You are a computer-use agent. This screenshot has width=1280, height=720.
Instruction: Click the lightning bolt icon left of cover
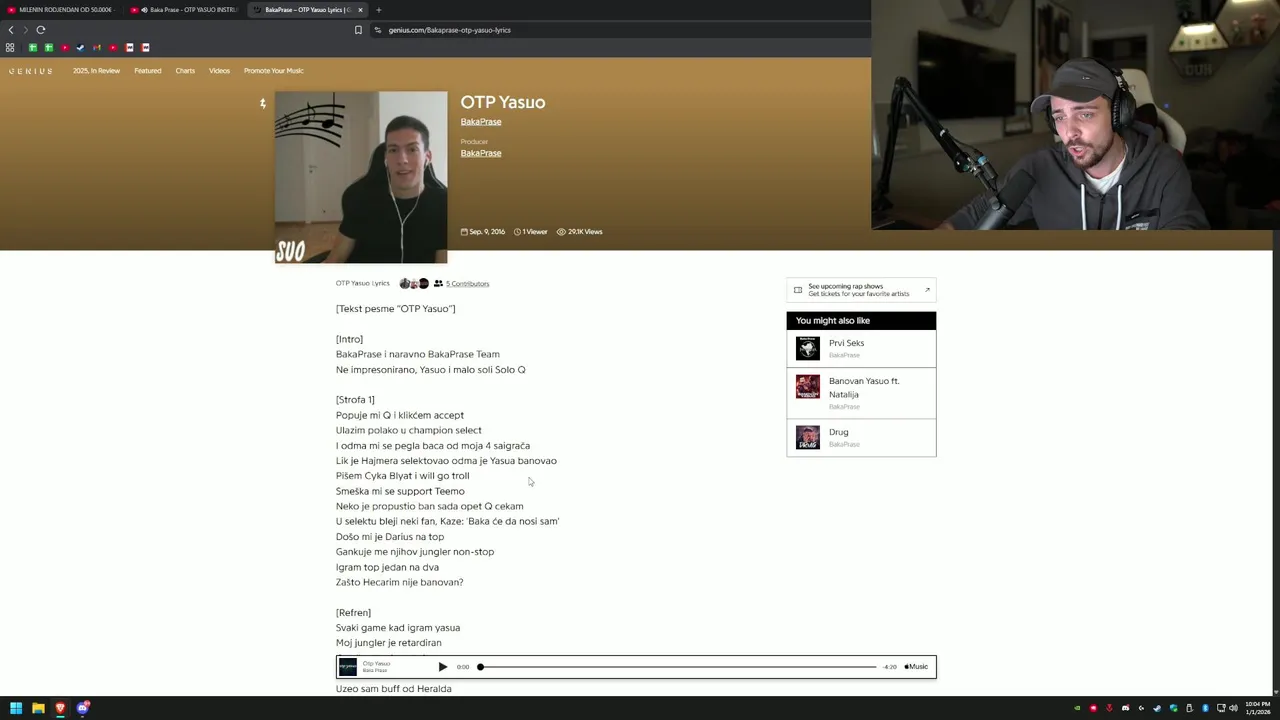pyautogui.click(x=263, y=103)
